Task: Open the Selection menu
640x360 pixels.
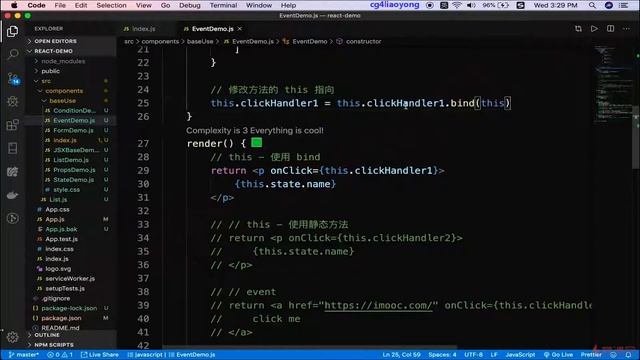Action: (111, 5)
